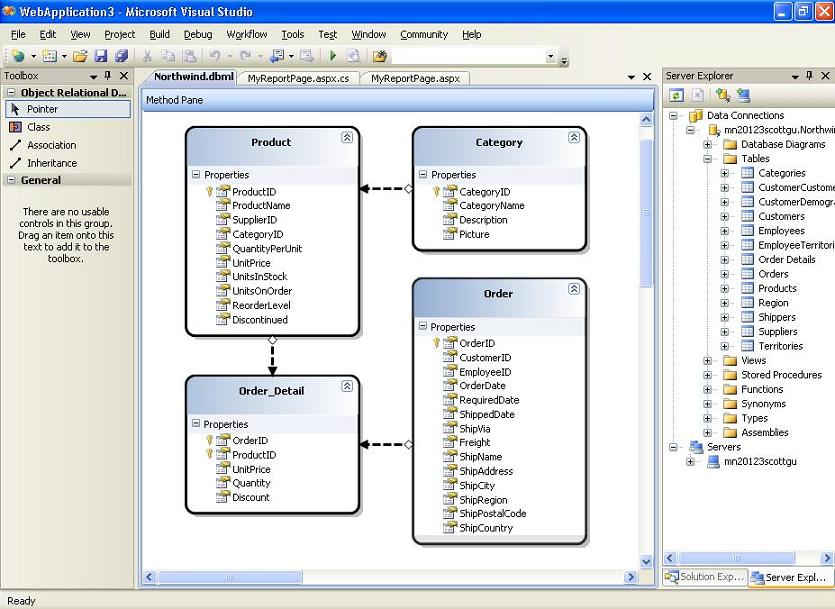Click the designer horizontal scrollbar thumb
Viewport: 835px width, 609px height.
[230, 577]
